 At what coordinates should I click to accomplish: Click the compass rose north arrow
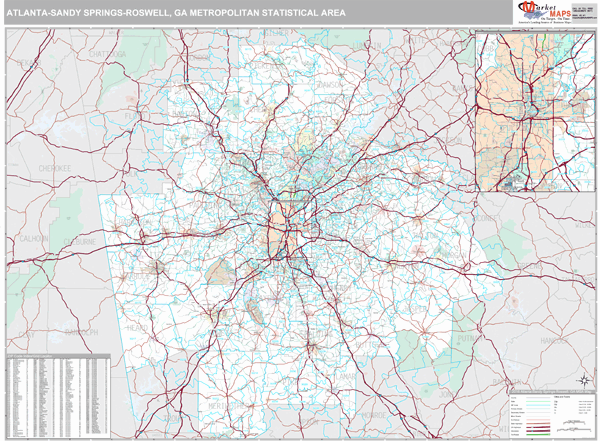point(583,380)
